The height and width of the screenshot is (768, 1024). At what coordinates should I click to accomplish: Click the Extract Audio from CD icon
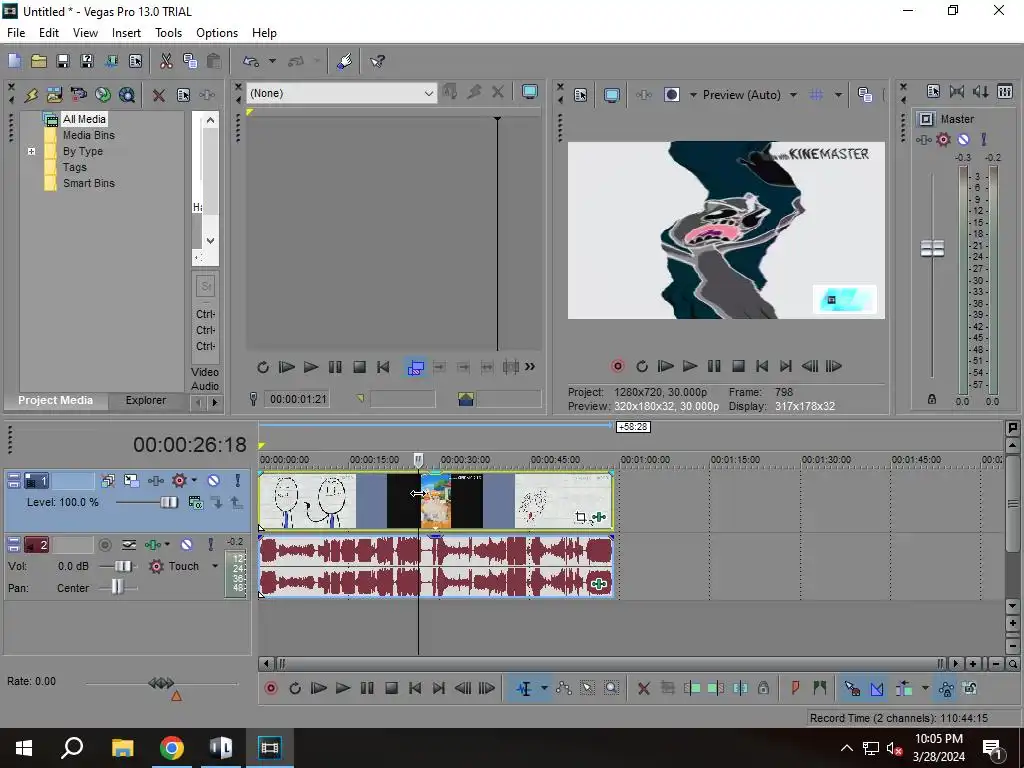(x=103, y=95)
